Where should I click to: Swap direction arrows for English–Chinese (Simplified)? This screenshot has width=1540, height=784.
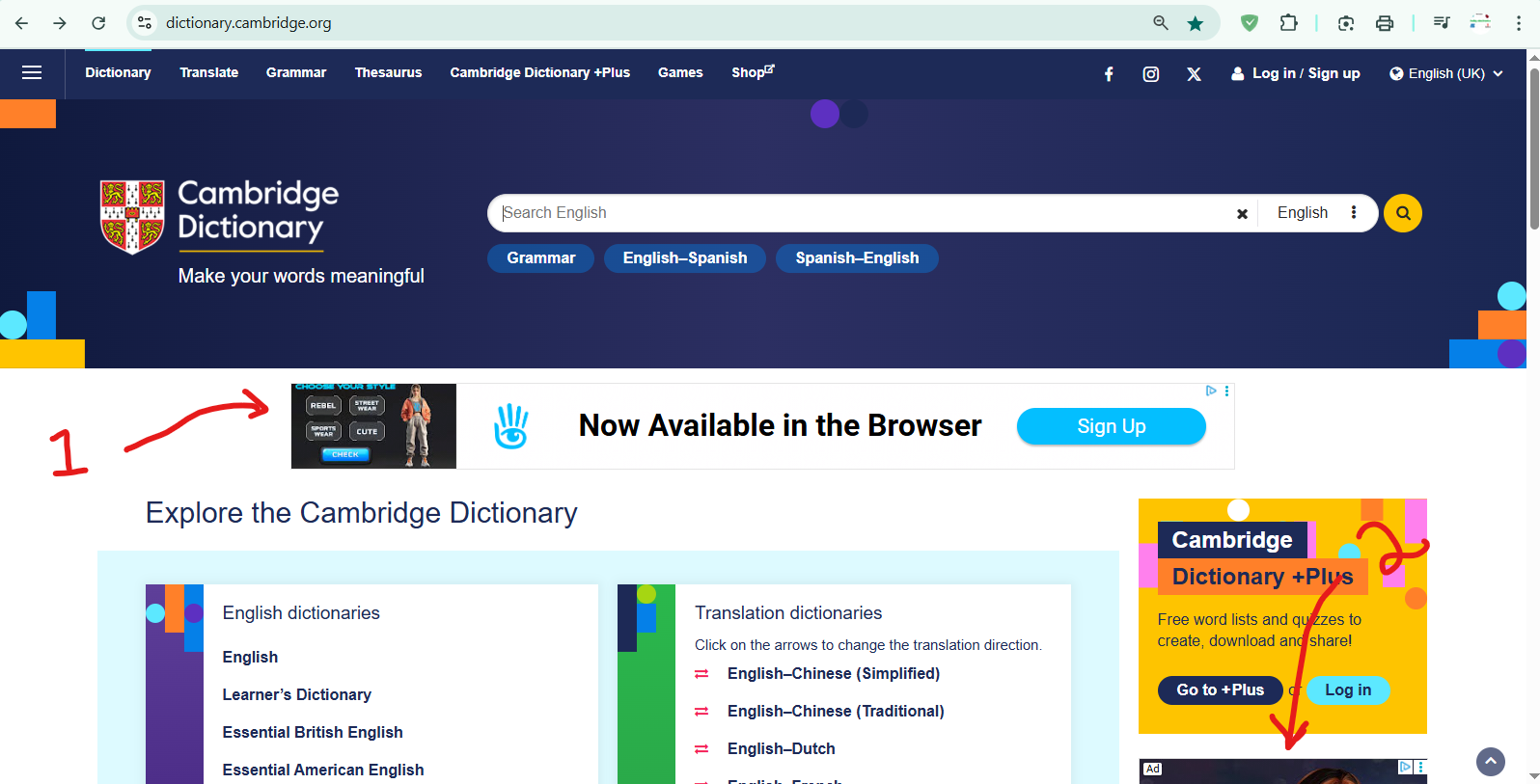(701, 674)
